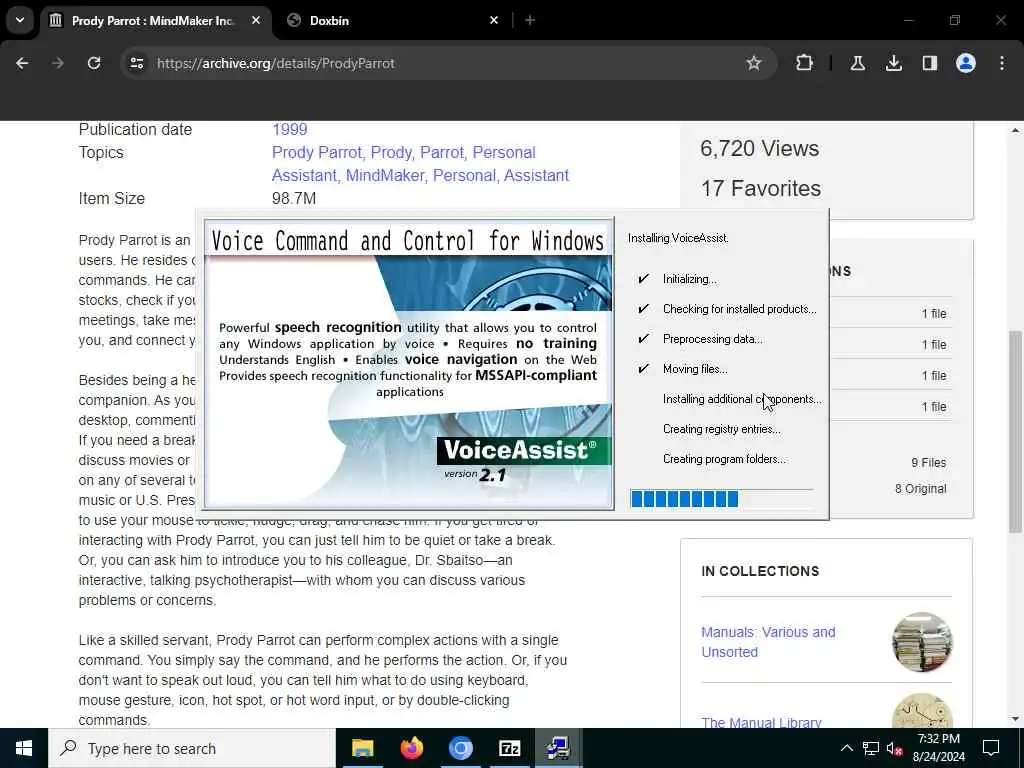
Task: Click the Manuals collection book stack thumbnail
Action: 922,642
